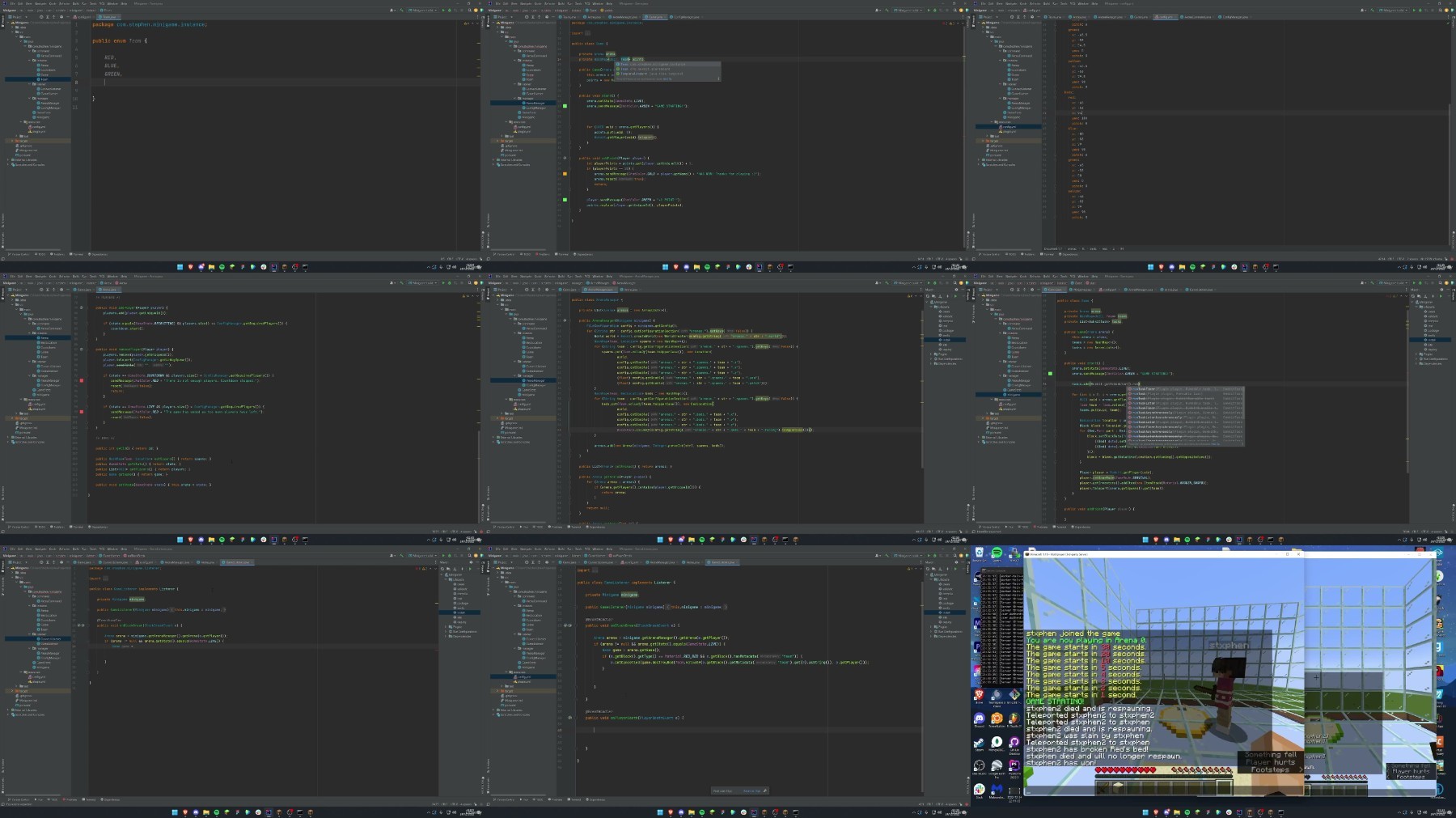This screenshot has height=818, width=1456.
Task: Open the Recycle Bin desktop icon
Action: pyautogui.click(x=979, y=554)
